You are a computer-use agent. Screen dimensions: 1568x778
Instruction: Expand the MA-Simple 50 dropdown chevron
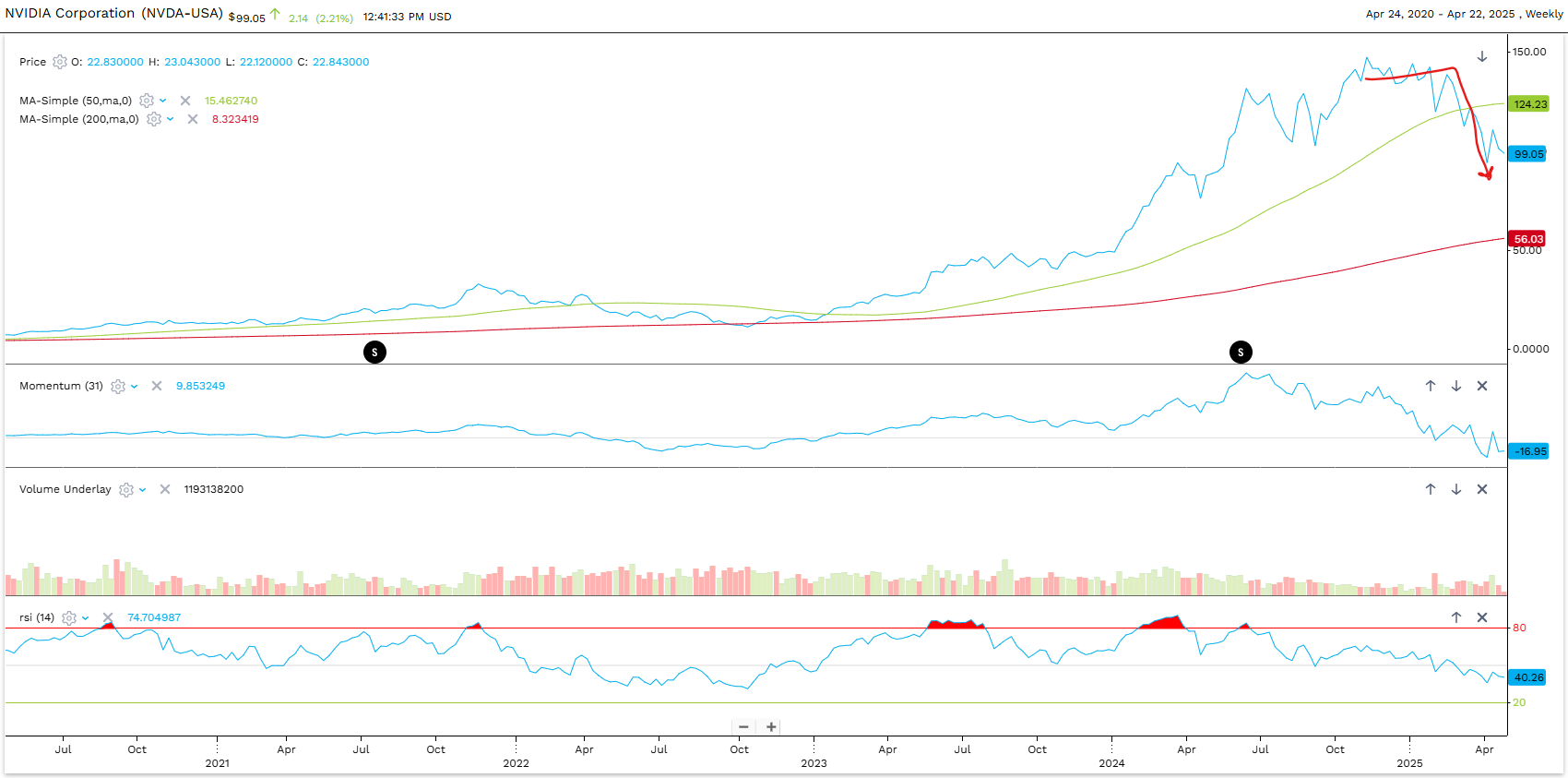pyautogui.click(x=163, y=101)
